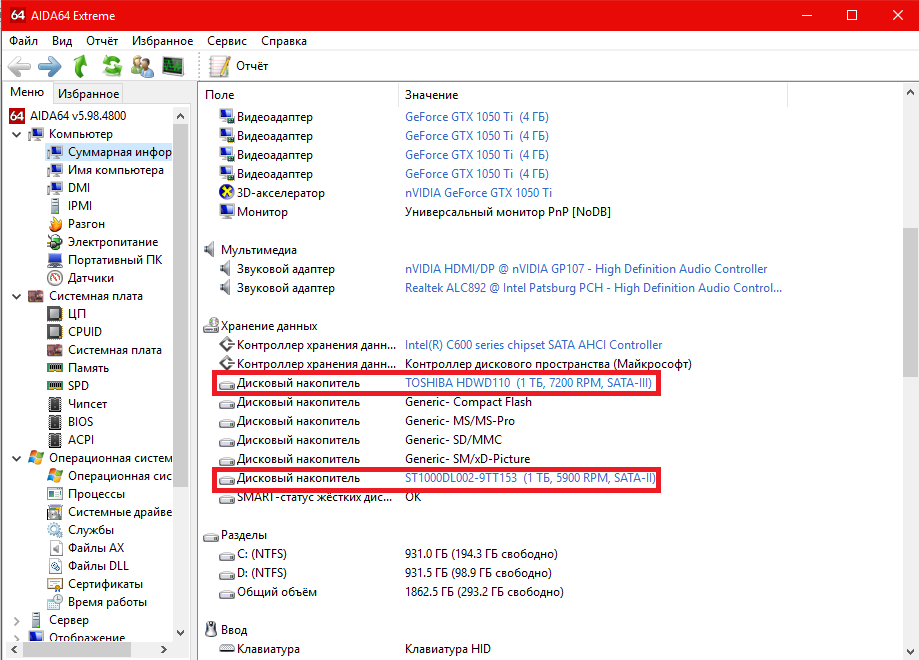Click the tree pane horizontal scroll right arrow
This screenshot has width=919, height=660.
(x=164, y=649)
